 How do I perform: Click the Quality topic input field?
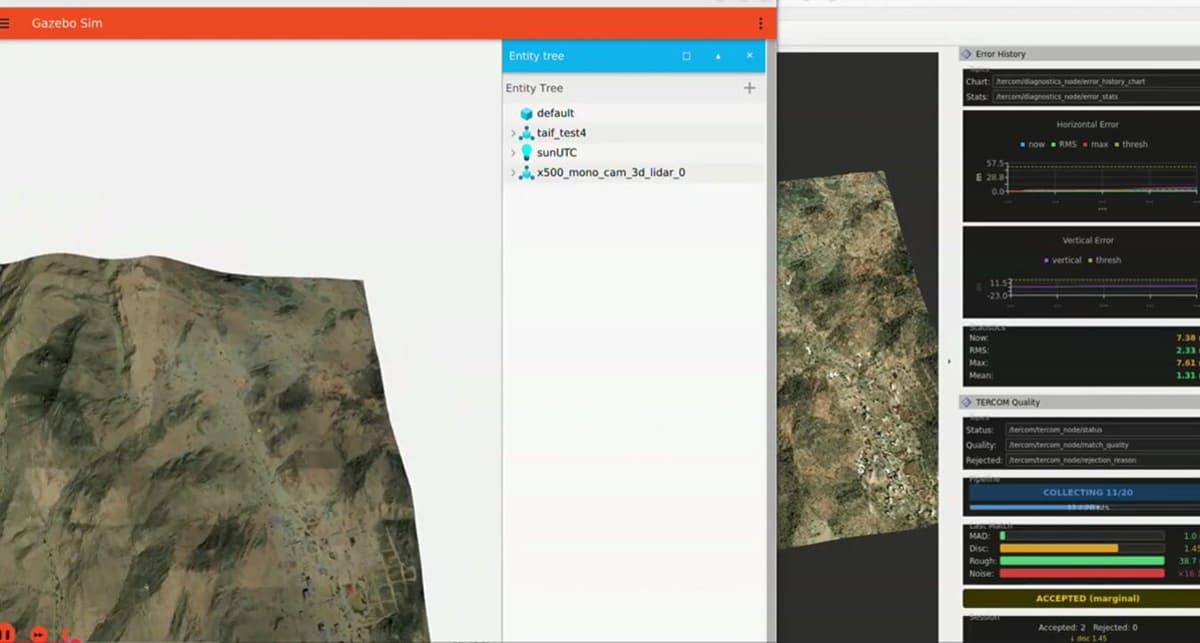point(1103,445)
